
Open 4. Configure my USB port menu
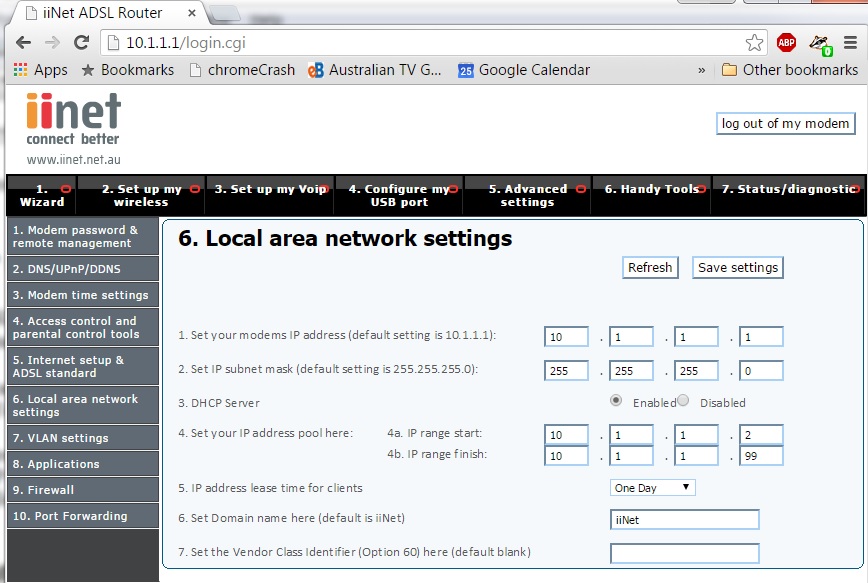click(x=399, y=195)
